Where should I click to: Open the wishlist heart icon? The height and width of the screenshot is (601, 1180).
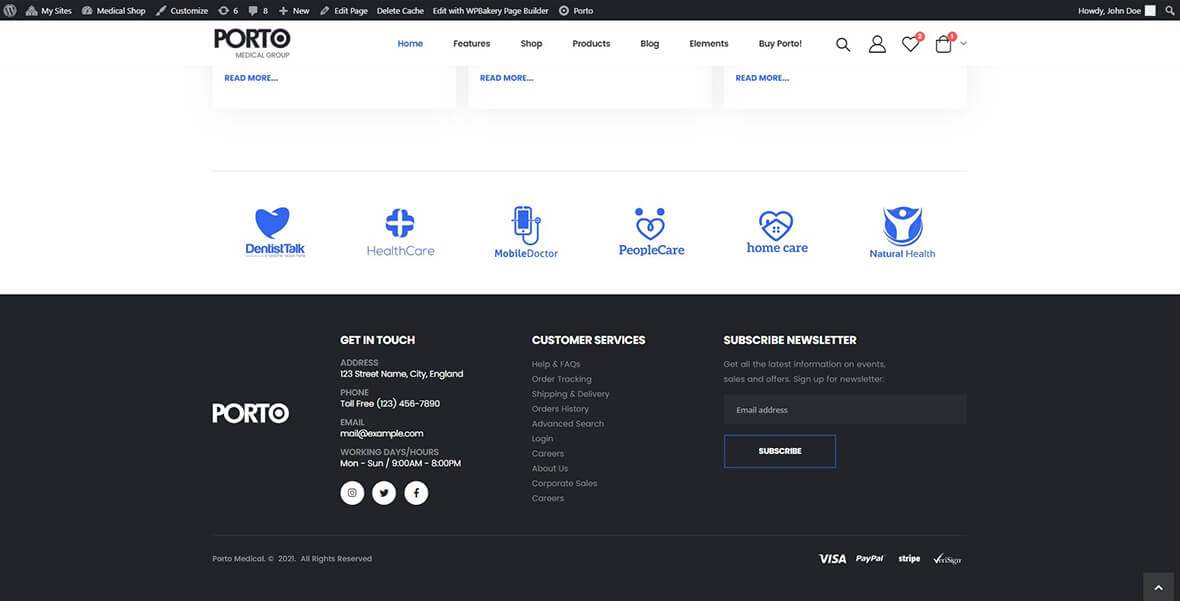910,44
